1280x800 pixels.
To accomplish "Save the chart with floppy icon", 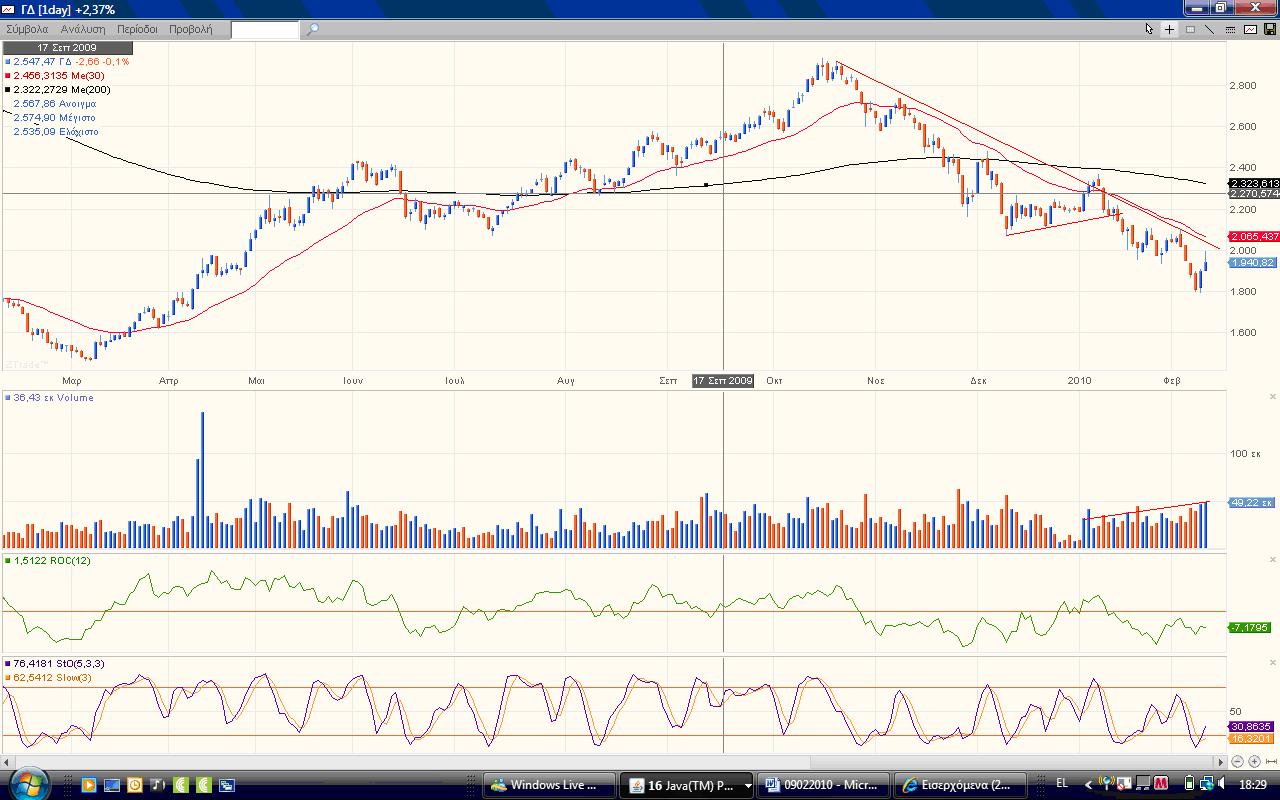I will [1270, 30].
